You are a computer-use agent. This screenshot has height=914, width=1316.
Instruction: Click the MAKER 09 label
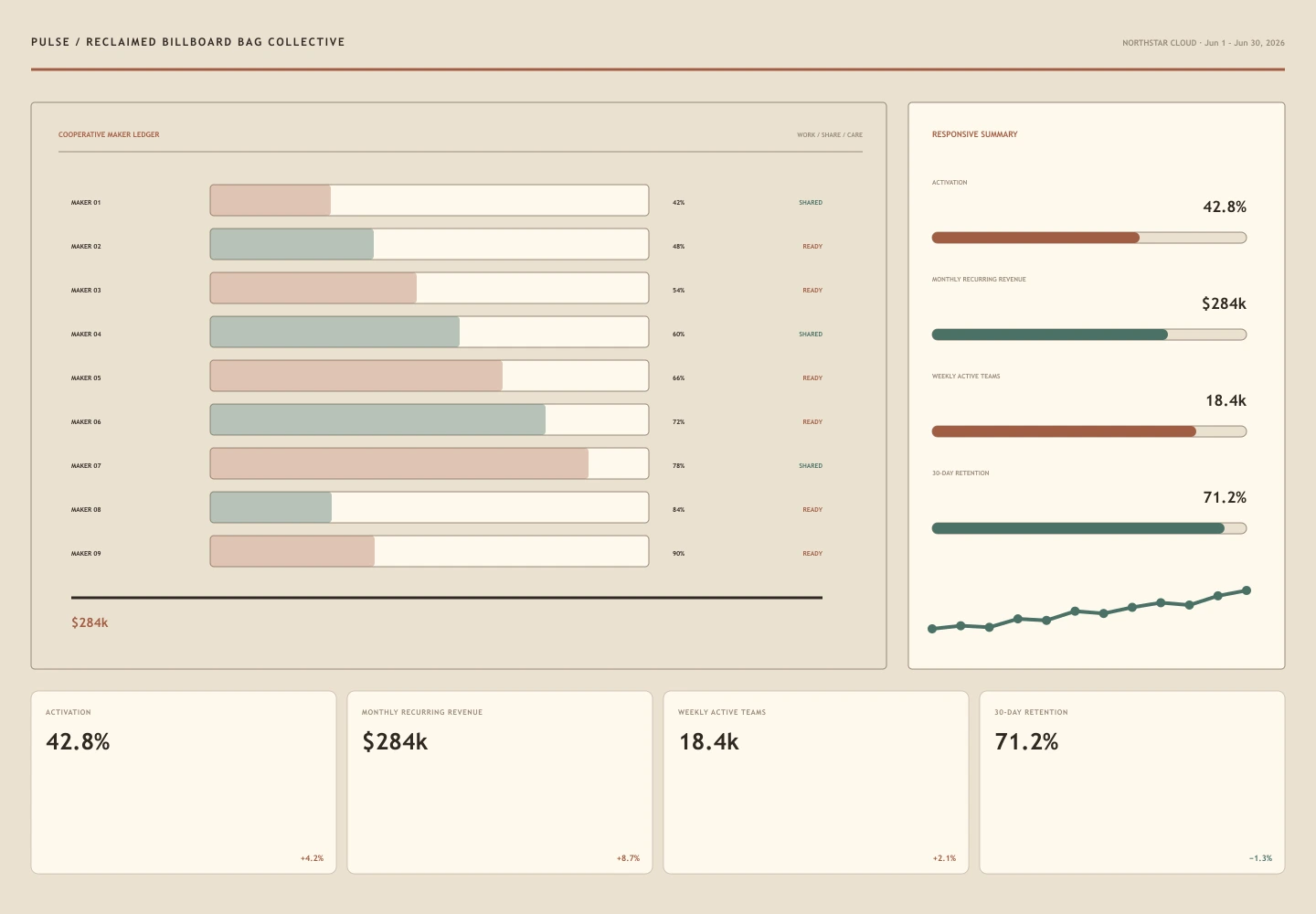[86, 554]
